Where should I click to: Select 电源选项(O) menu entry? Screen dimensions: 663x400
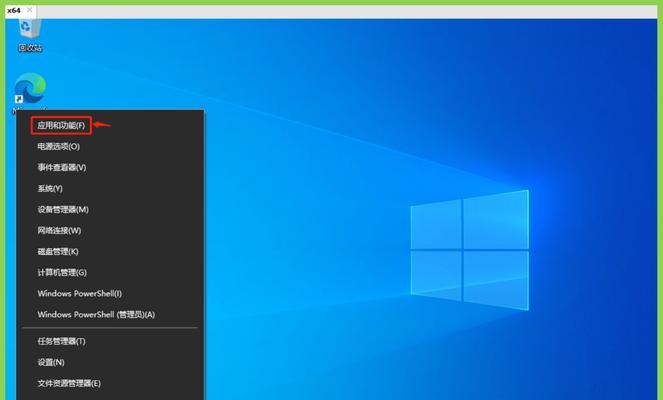(x=58, y=146)
